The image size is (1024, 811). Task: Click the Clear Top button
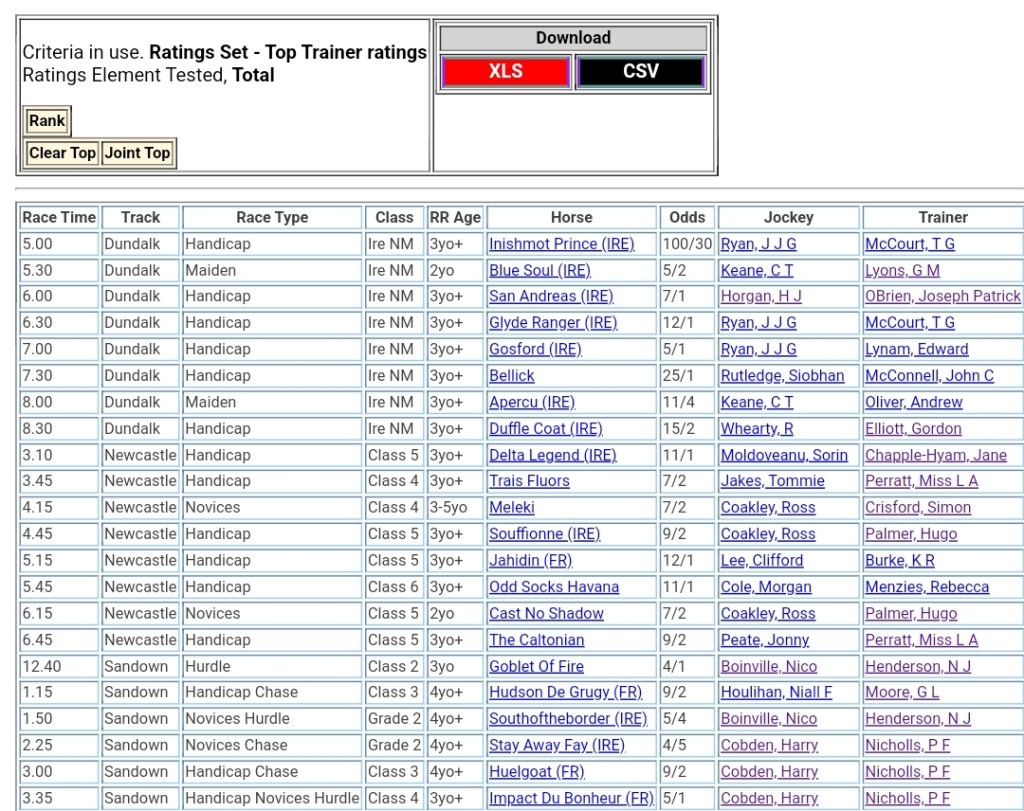(62, 153)
